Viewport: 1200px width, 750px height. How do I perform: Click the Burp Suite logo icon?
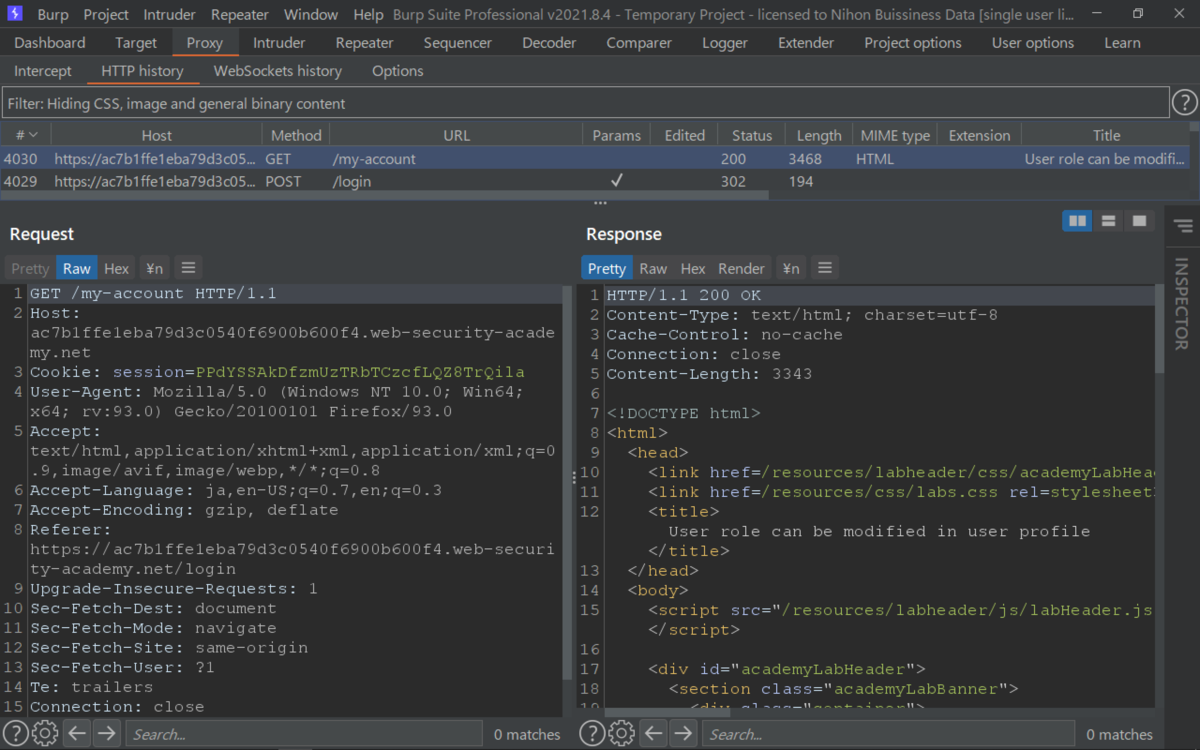coord(14,14)
